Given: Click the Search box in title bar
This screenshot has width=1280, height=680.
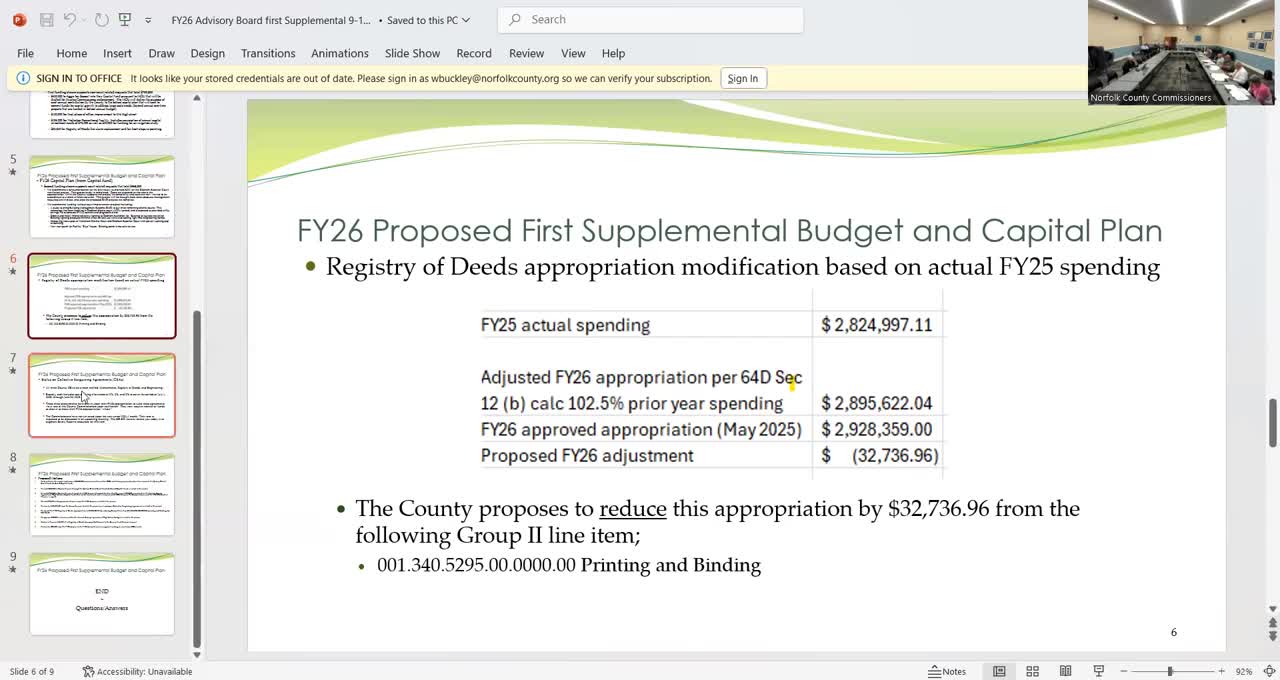Looking at the screenshot, I should tap(650, 20).
